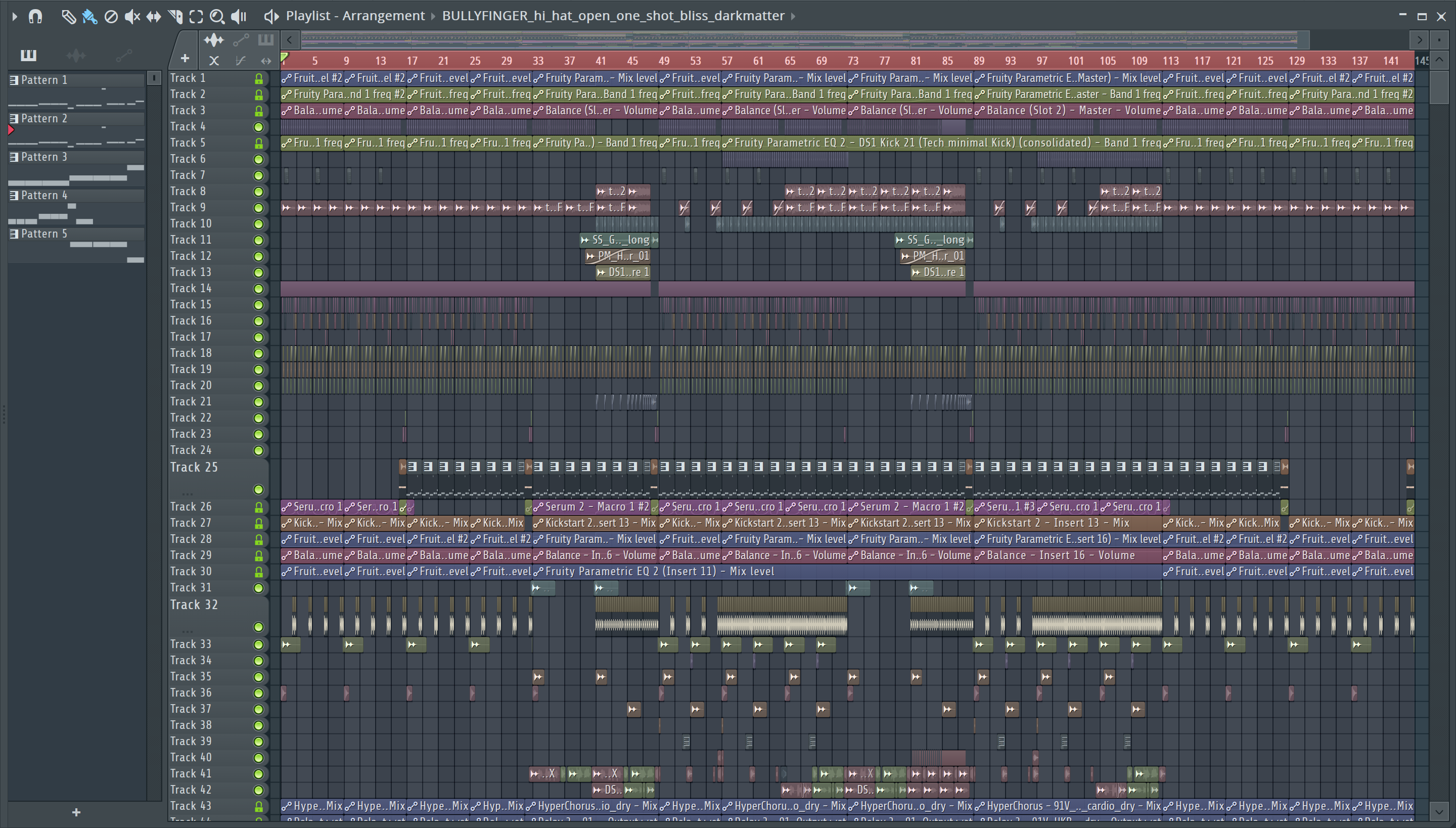
Task: Select the Select marquee tool
Action: pyautogui.click(x=196, y=17)
